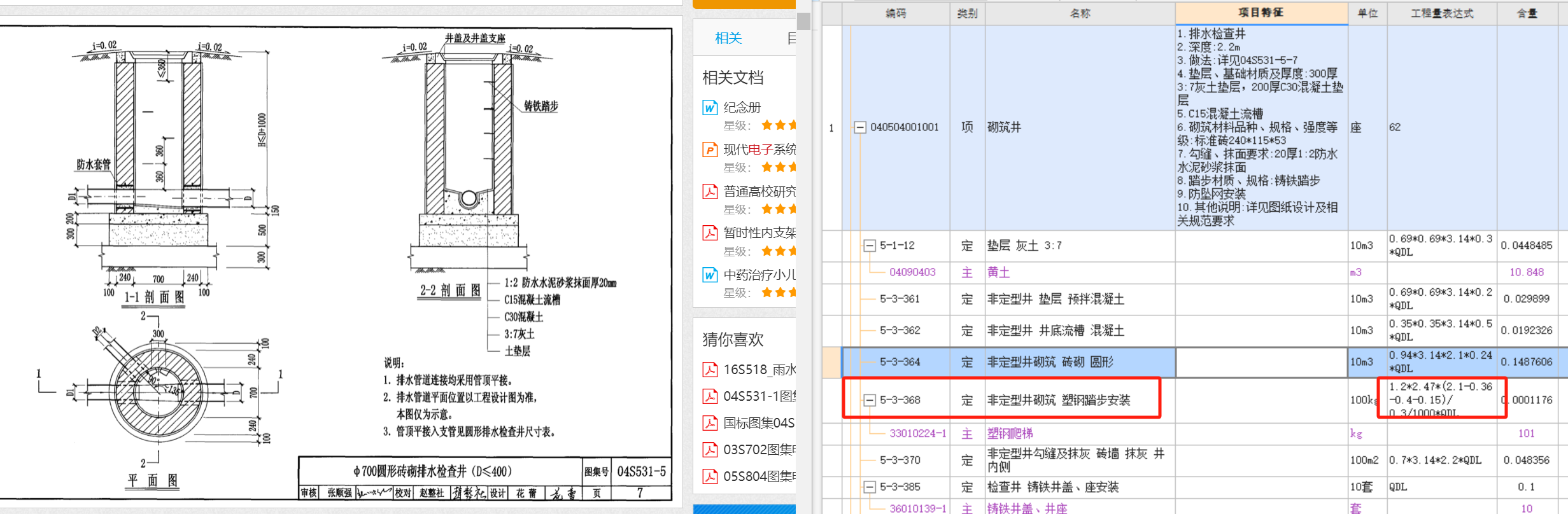Click the 含量 value 0.048356
Viewport: 1568px width, 514px height.
1526,460
